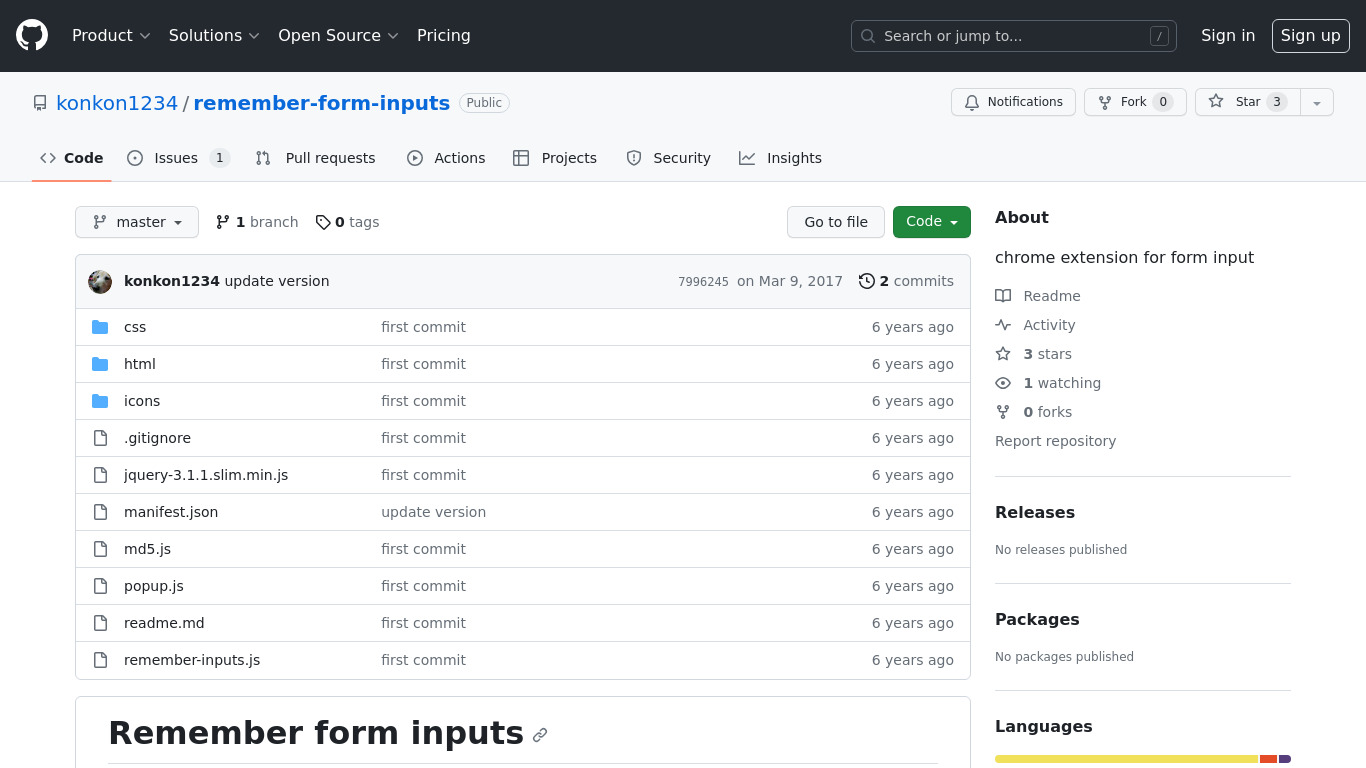This screenshot has width=1366, height=768.
Task: Click the readme.md file icon
Action: click(x=100, y=623)
